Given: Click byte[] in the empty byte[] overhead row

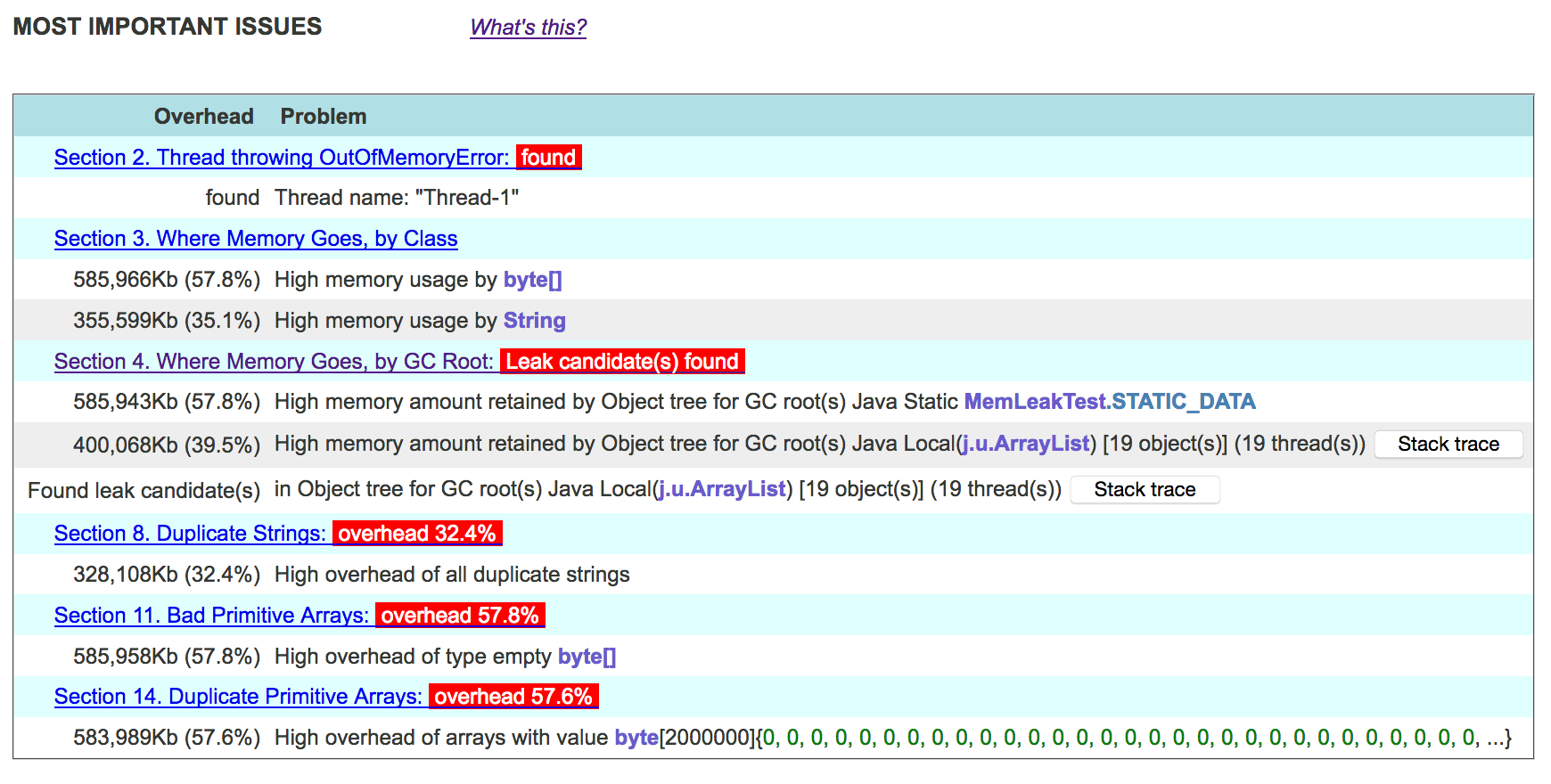Looking at the screenshot, I should [x=587, y=657].
